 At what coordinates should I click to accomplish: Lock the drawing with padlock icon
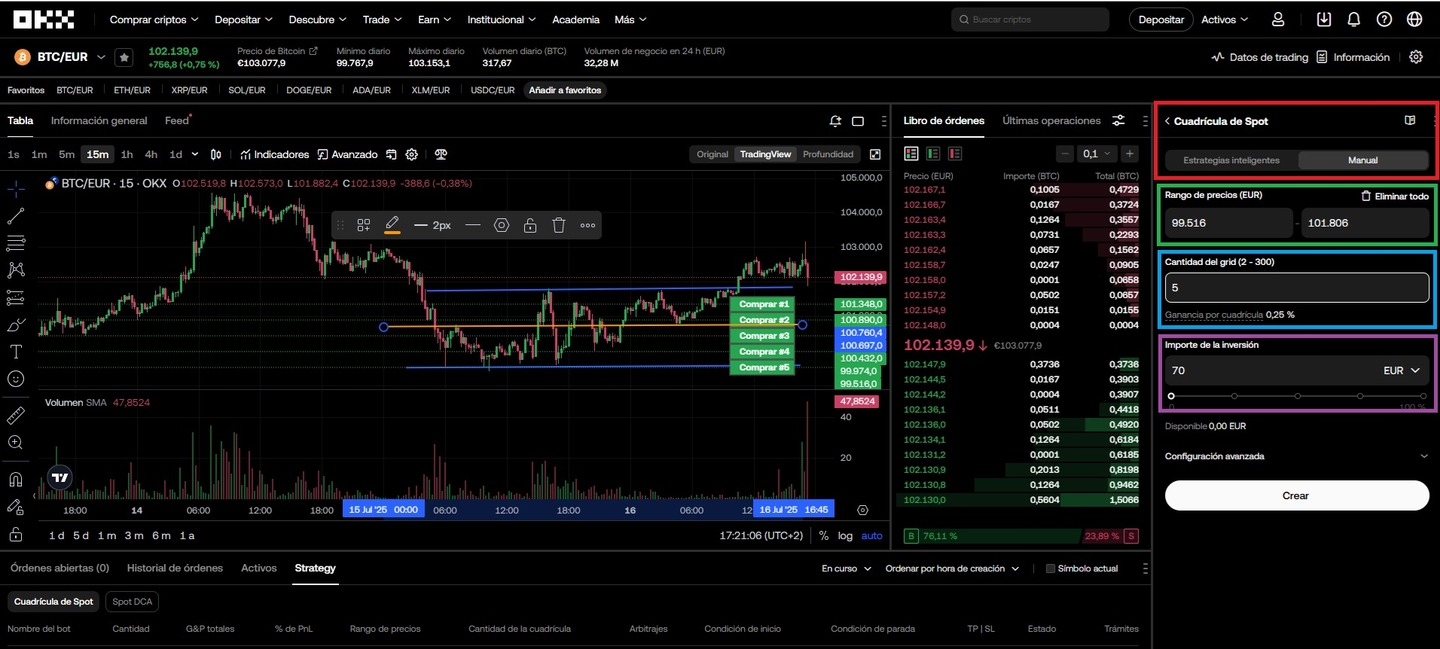(530, 225)
